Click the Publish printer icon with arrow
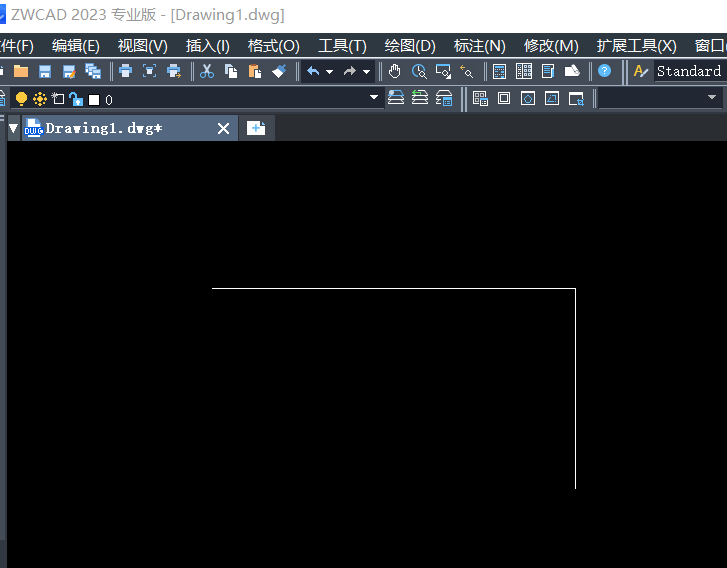Image resolution: width=727 pixels, height=568 pixels. point(174,71)
